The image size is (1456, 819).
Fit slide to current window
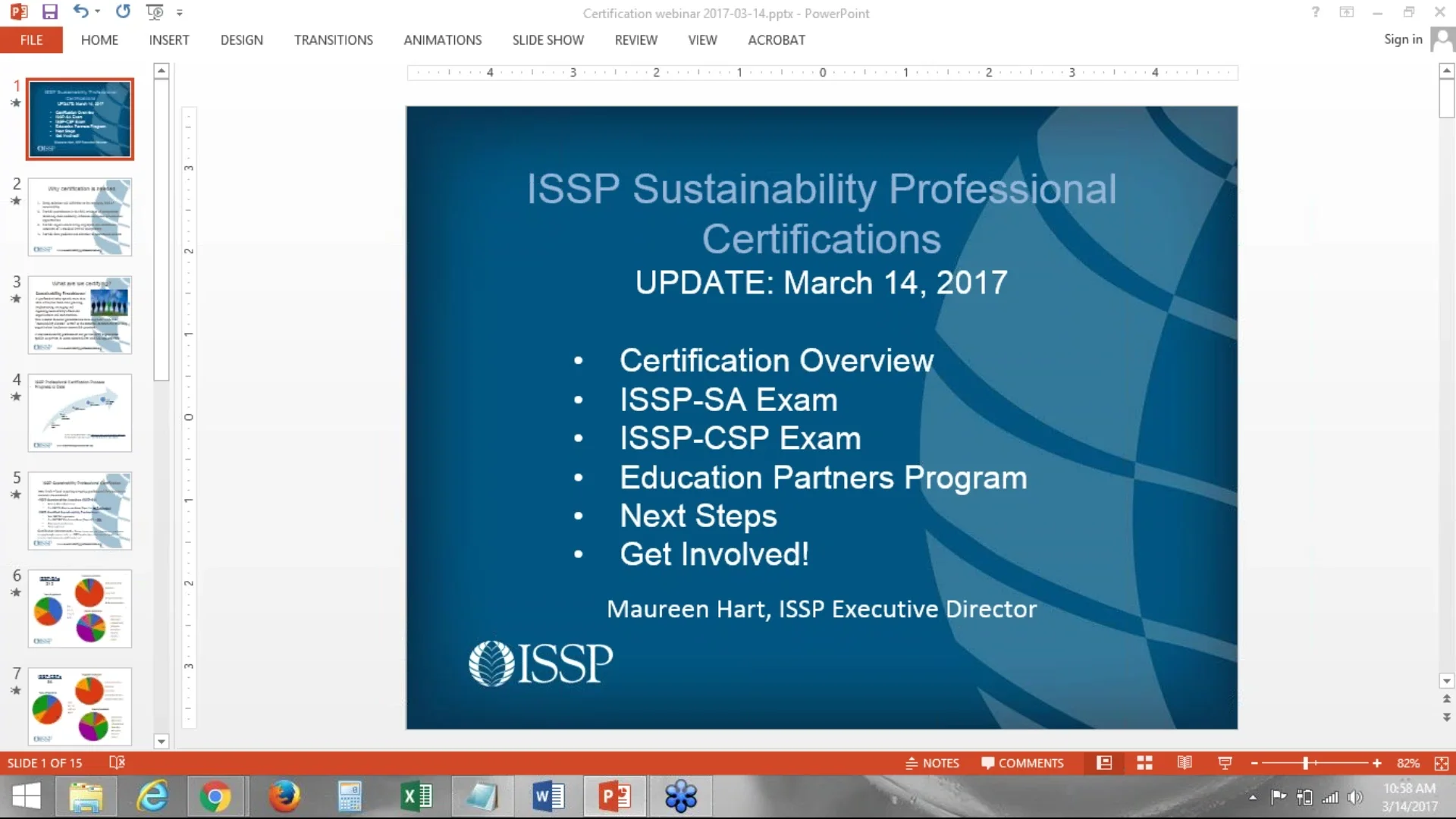coord(1440,763)
